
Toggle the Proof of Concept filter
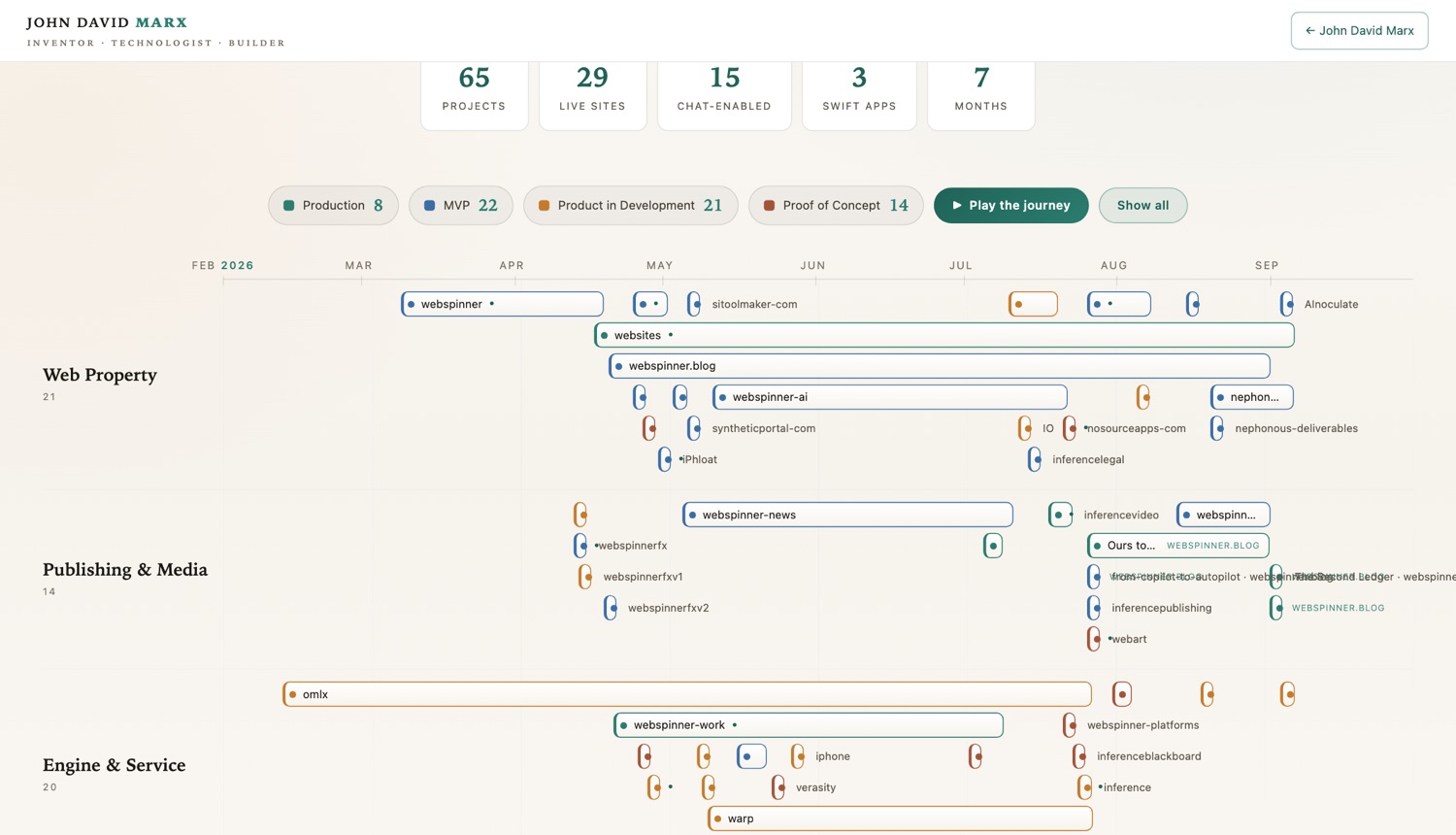pyautogui.click(x=836, y=205)
